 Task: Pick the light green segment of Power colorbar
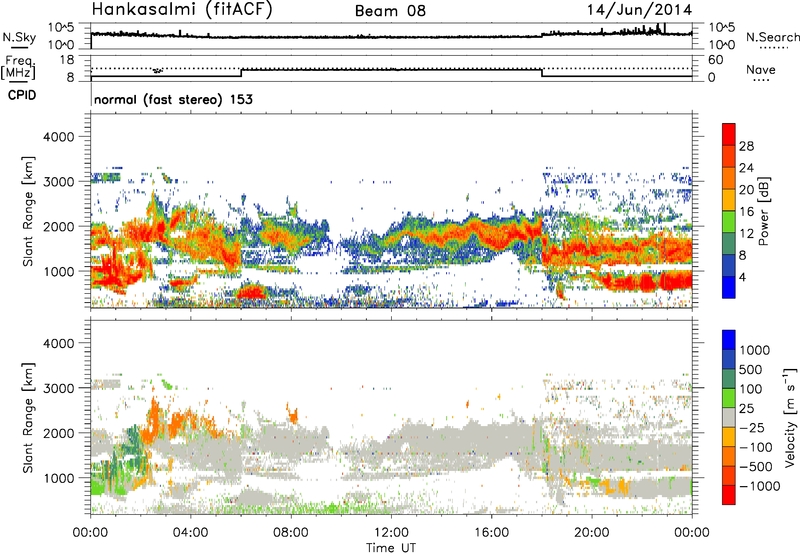coord(729,222)
